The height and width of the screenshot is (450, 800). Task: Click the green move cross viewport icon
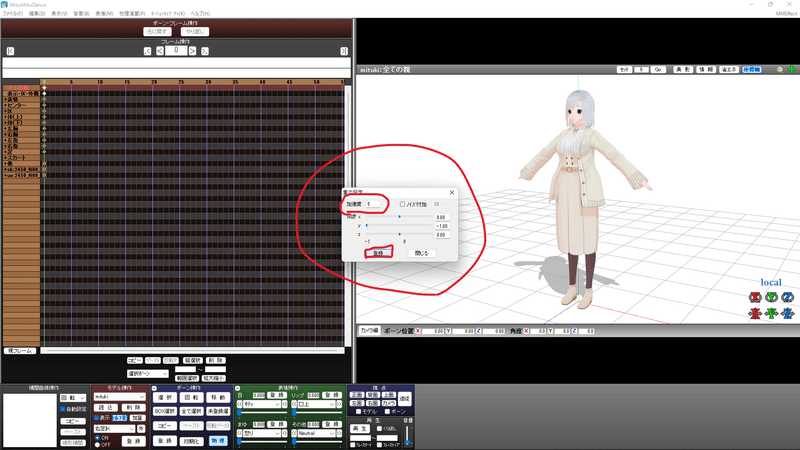pos(791,69)
